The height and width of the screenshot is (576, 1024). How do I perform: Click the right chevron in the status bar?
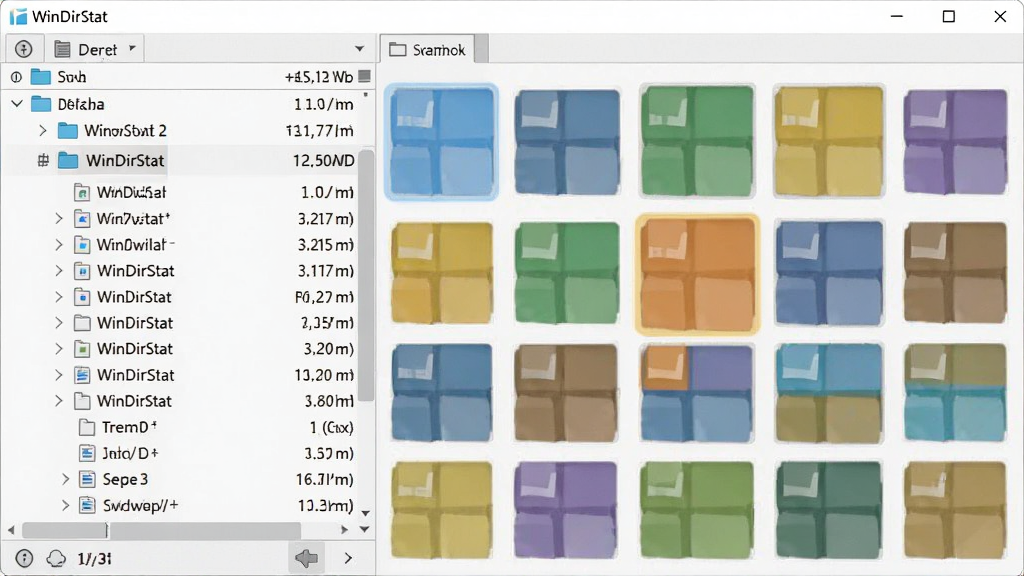click(348, 558)
